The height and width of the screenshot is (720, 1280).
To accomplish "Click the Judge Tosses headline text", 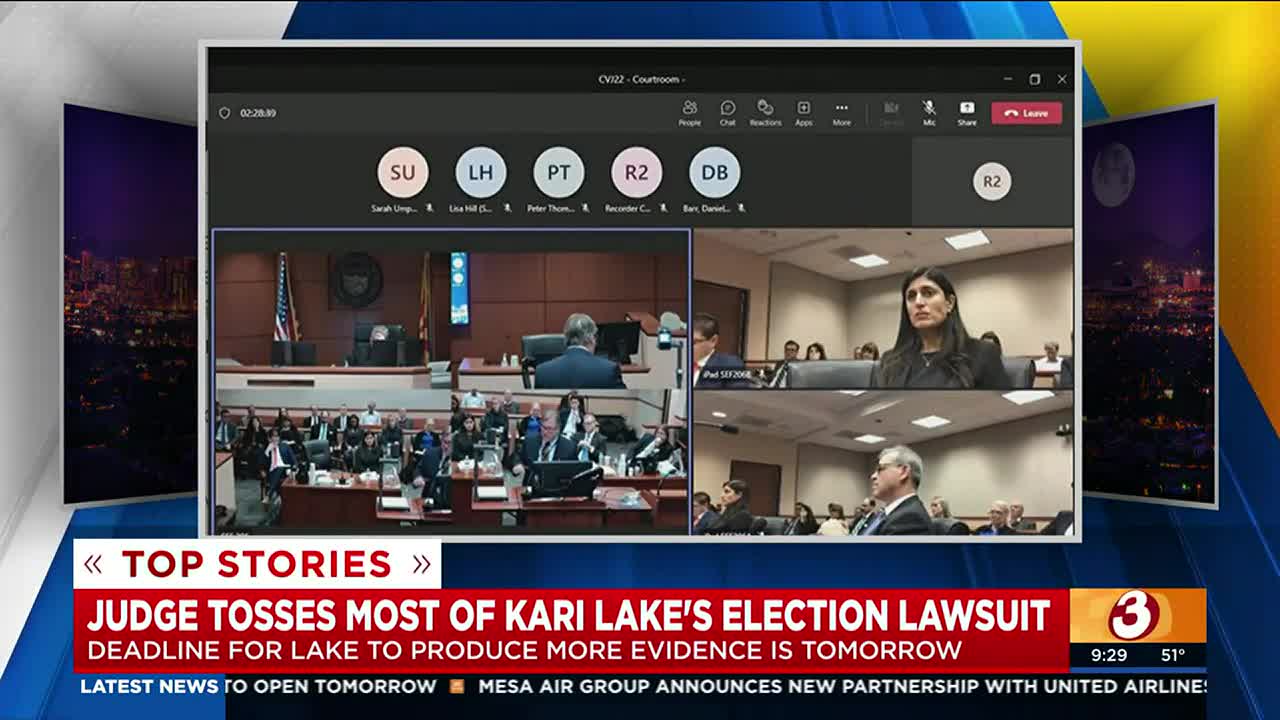I will (568, 614).
